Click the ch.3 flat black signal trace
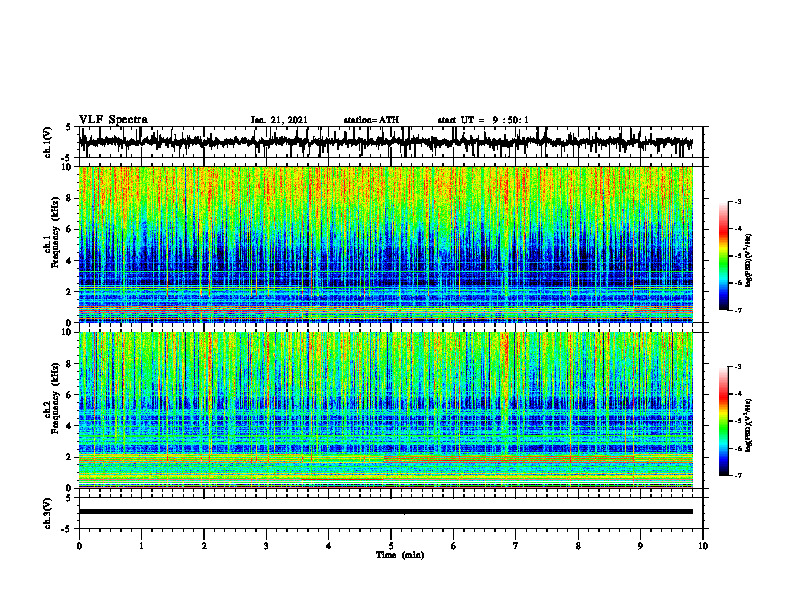 pyautogui.click(x=385, y=512)
